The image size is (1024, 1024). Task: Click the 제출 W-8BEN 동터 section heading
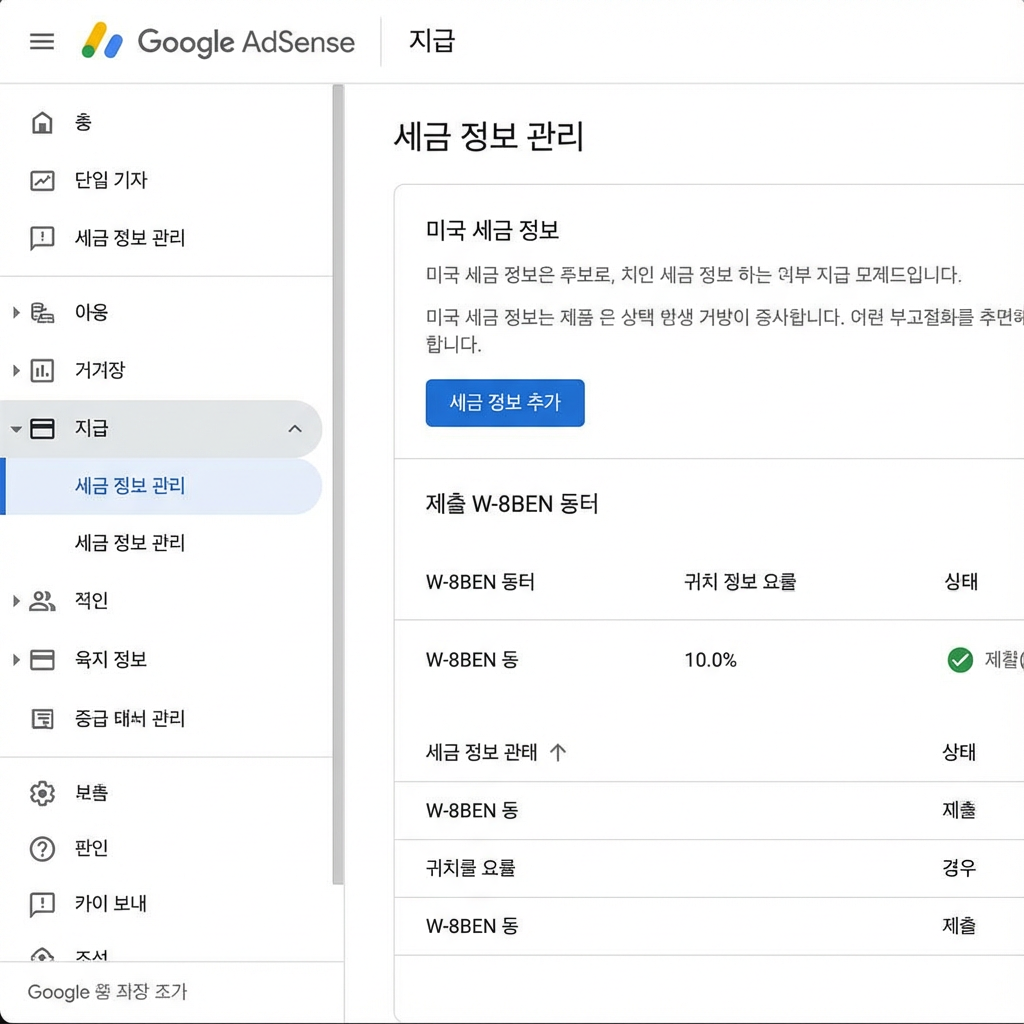coord(512,504)
